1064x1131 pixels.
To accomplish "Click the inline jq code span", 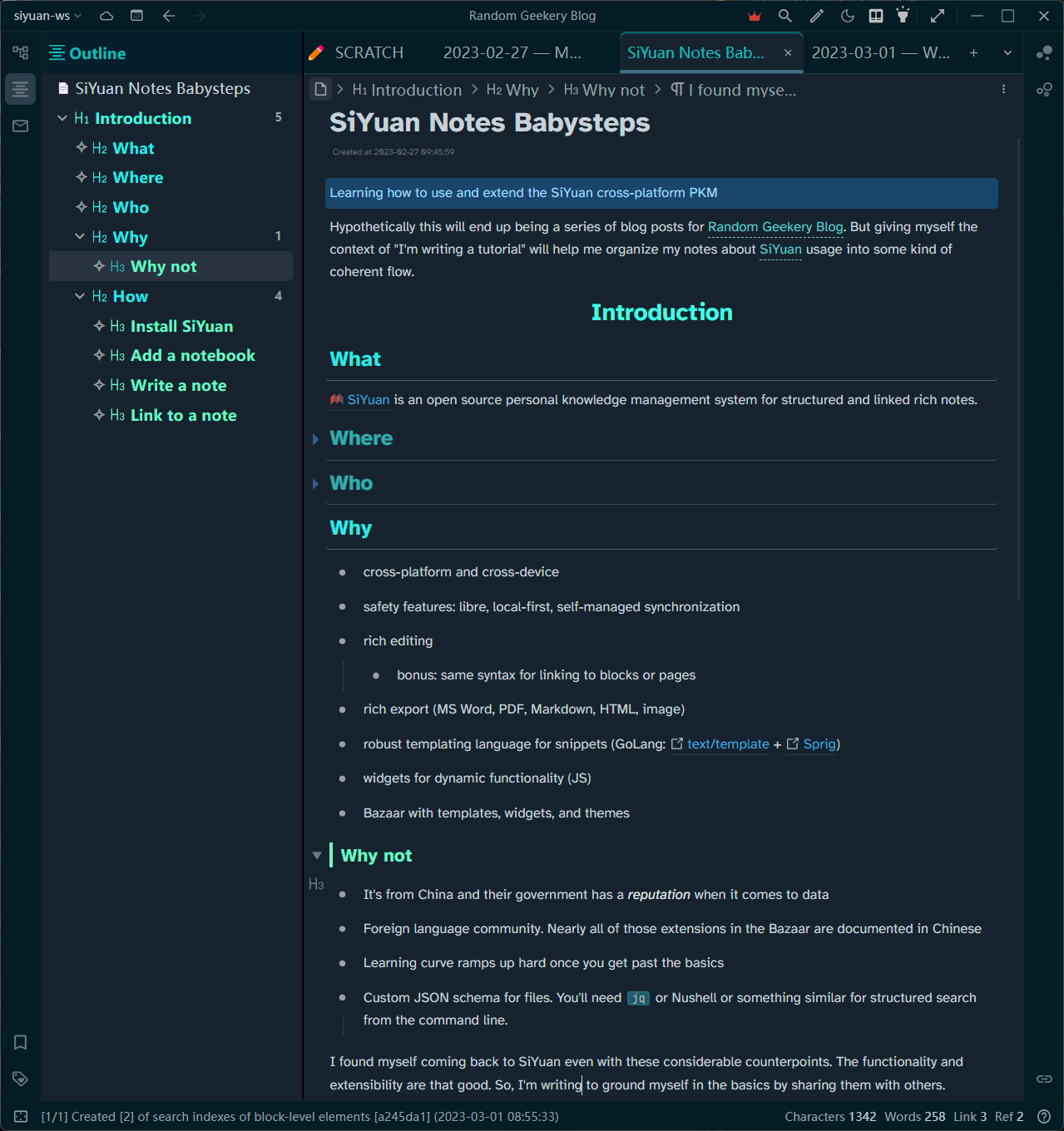I will (638, 998).
